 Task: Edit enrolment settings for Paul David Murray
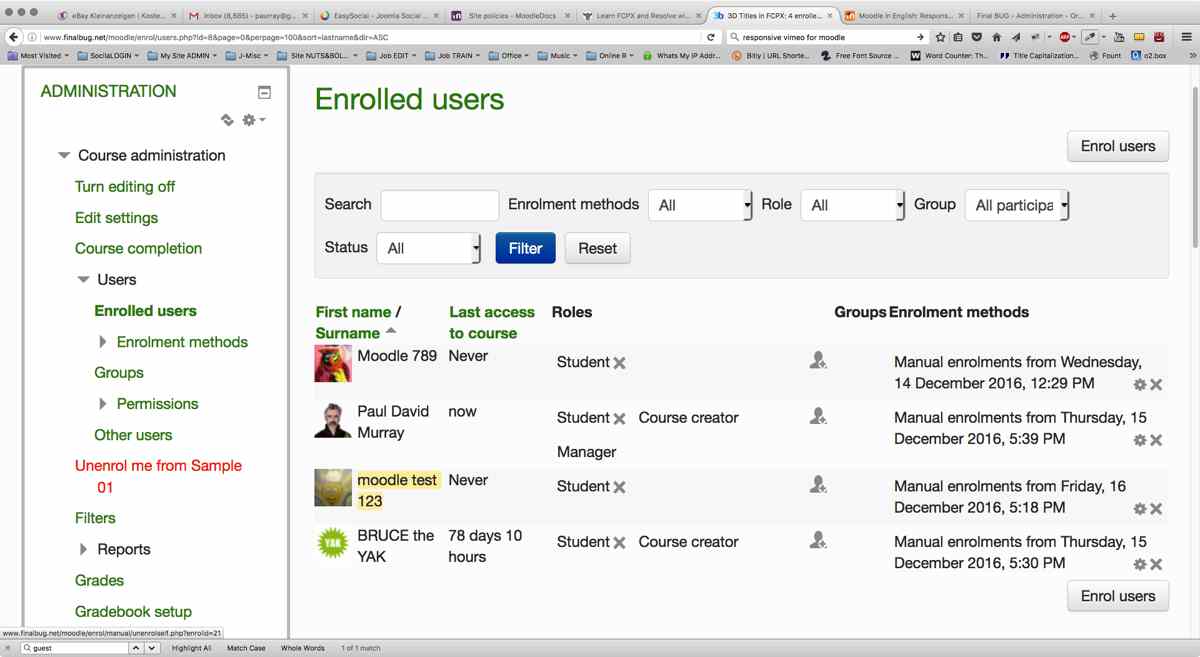[1139, 440]
